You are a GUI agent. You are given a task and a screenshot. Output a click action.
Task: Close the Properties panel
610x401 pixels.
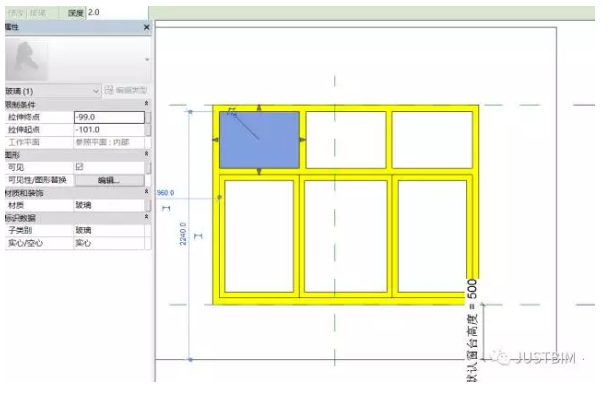(147, 27)
